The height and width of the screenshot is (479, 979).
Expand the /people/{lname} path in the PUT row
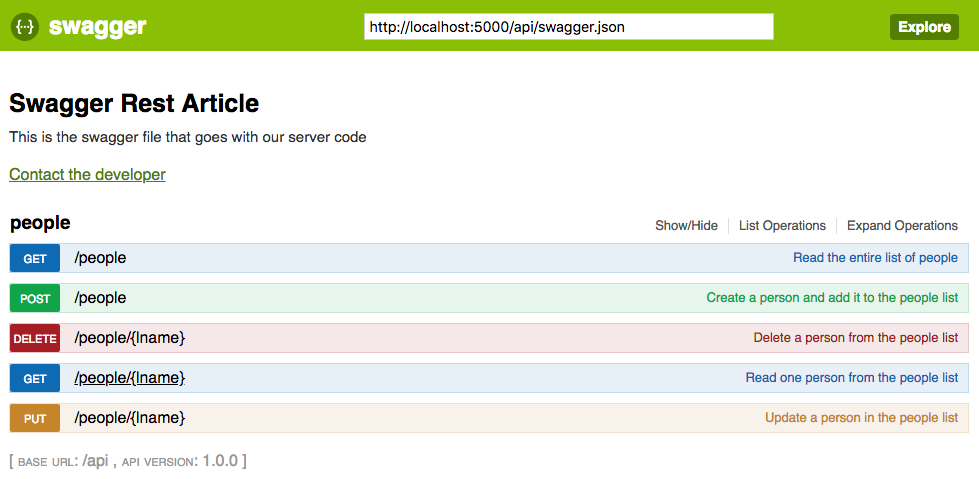pos(130,418)
